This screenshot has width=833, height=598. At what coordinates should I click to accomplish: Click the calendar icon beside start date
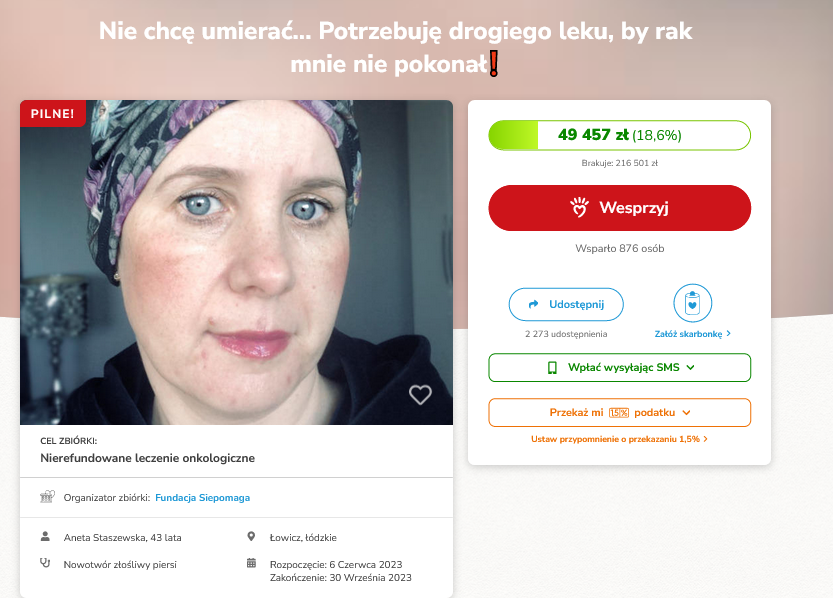pos(251,563)
